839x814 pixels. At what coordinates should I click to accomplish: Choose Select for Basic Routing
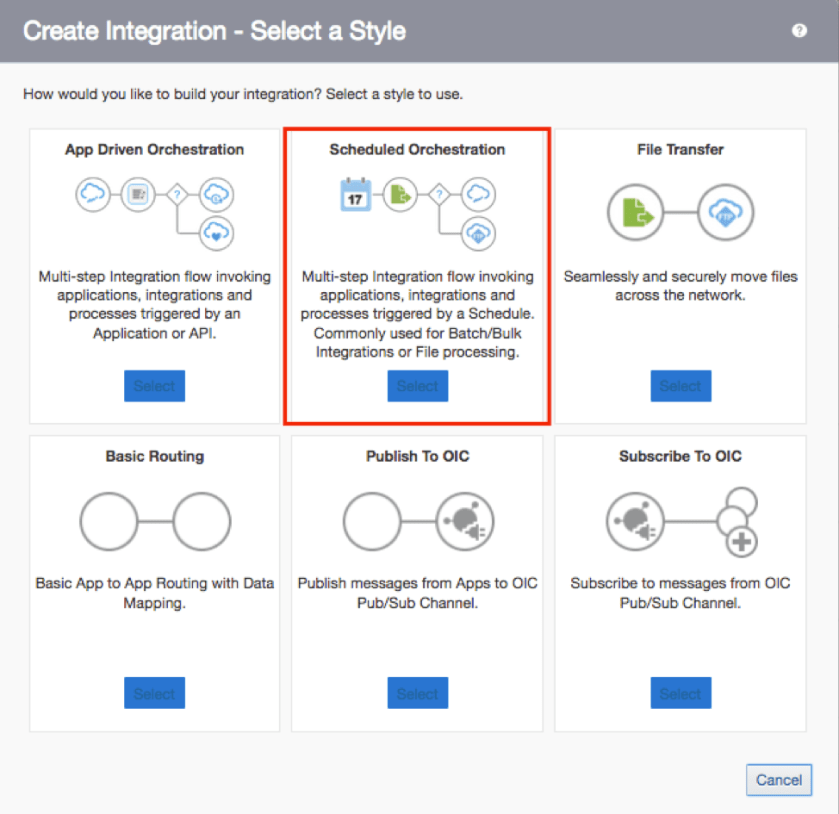pyautogui.click(x=155, y=693)
